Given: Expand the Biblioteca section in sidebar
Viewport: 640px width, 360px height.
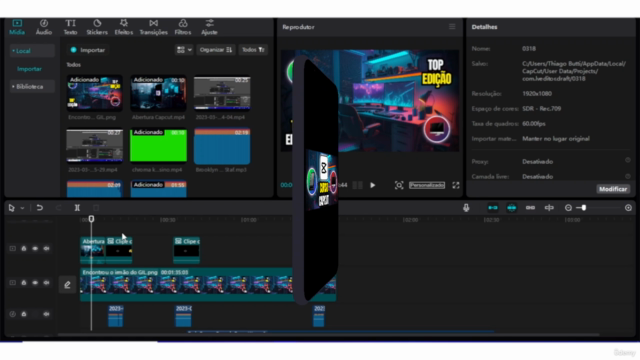Looking at the screenshot, I should tap(32, 87).
